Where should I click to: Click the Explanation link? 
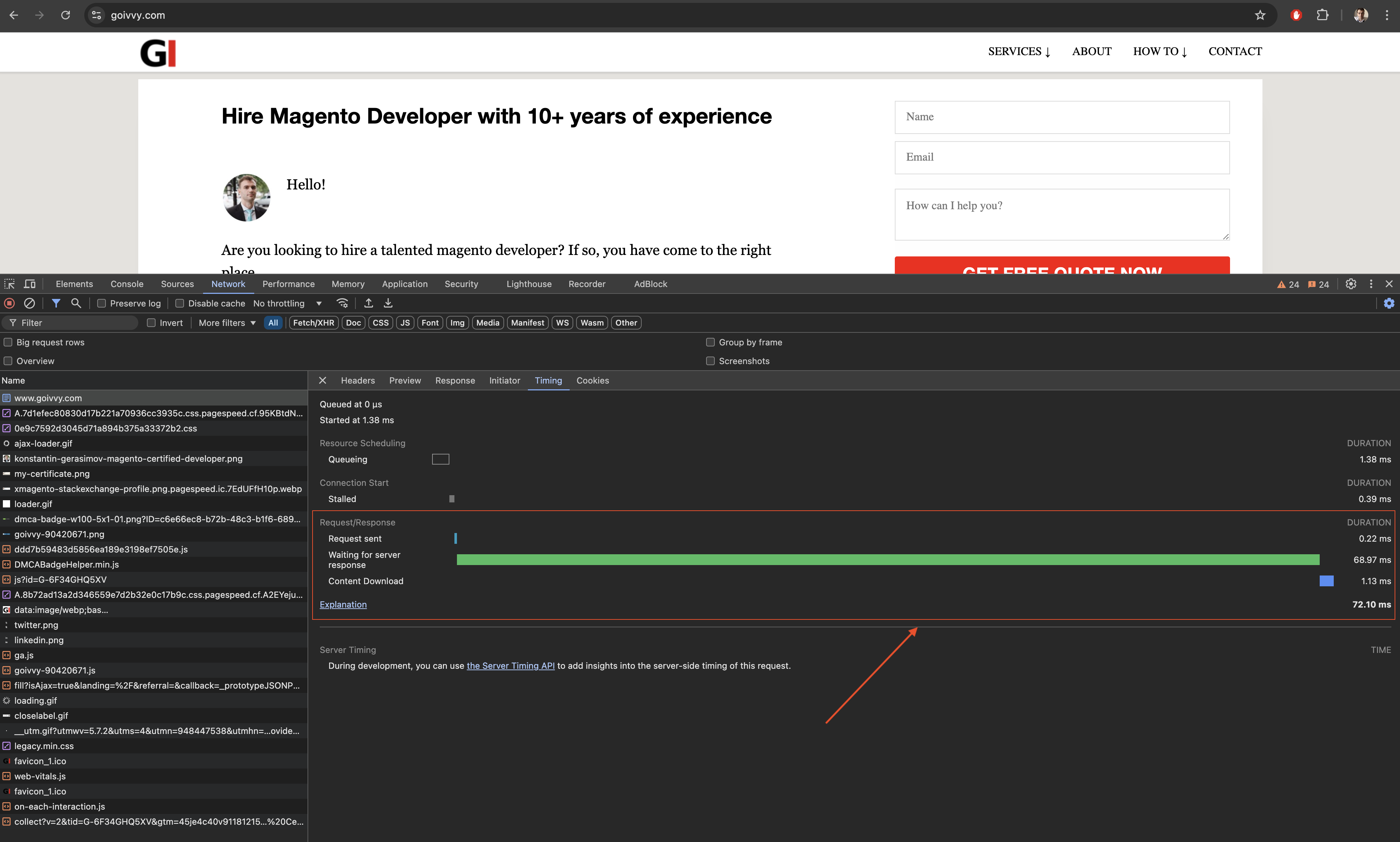coord(343,604)
